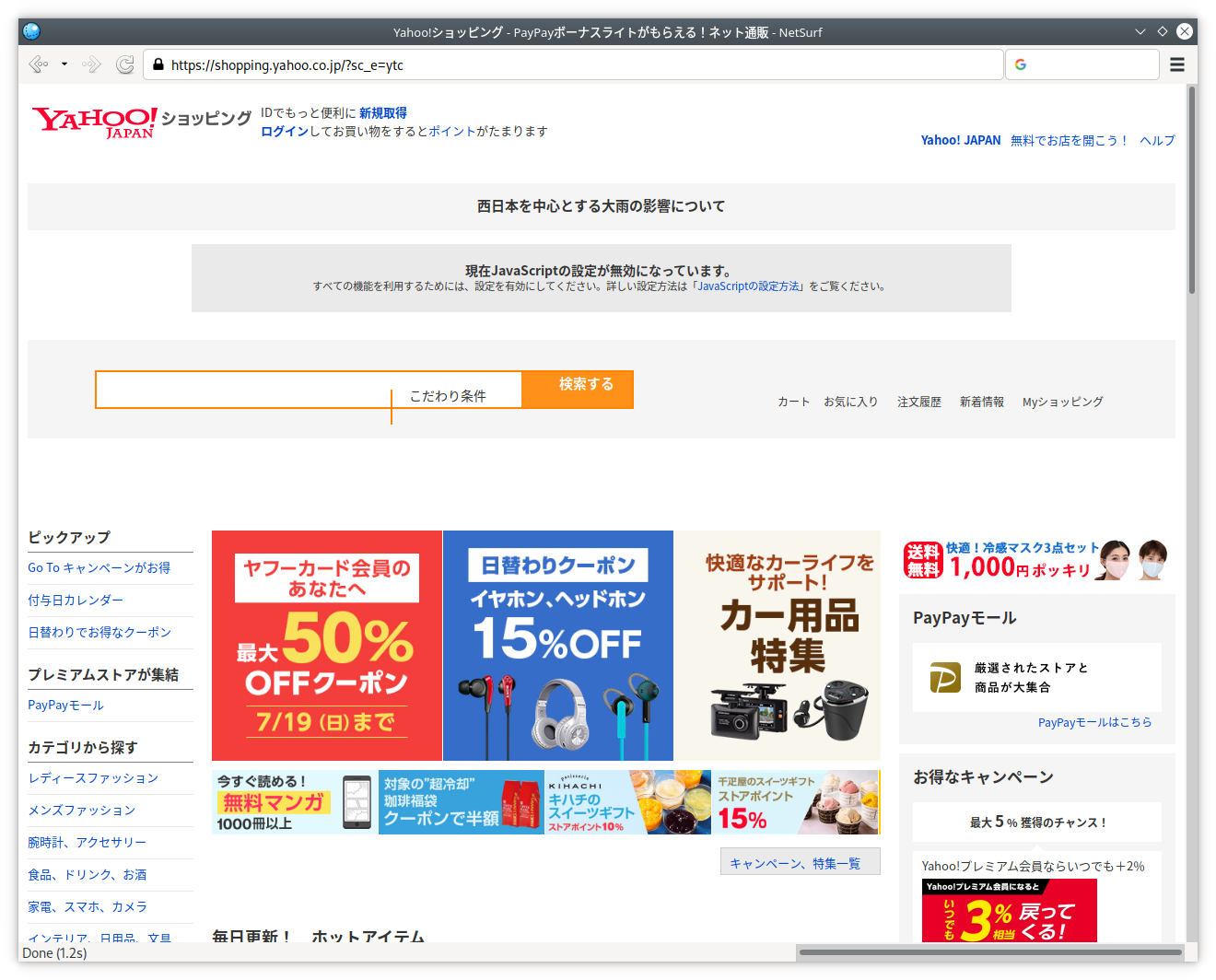Select 腕時計、アクセサリー category
Screen dimensions: 1216x980
[x=87, y=843]
